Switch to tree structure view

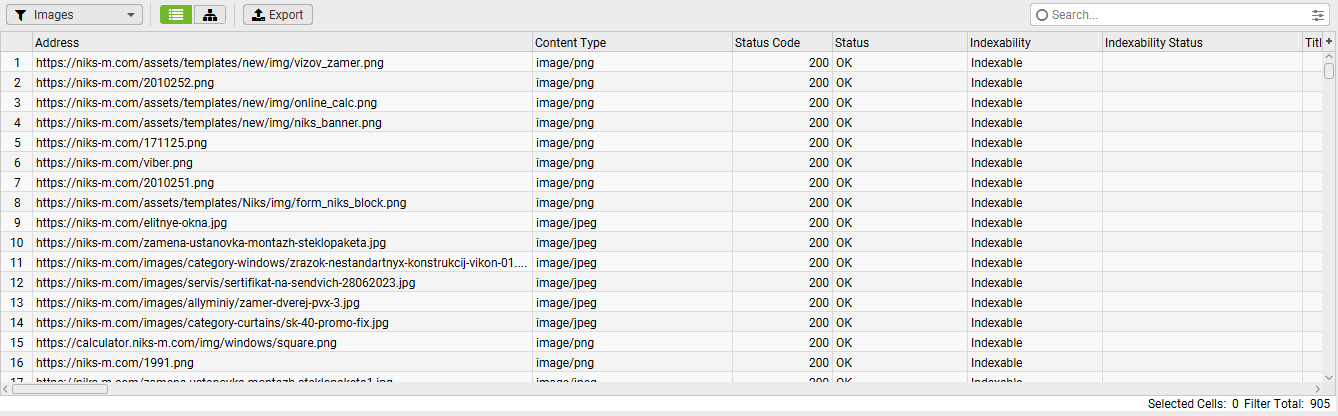coord(209,15)
